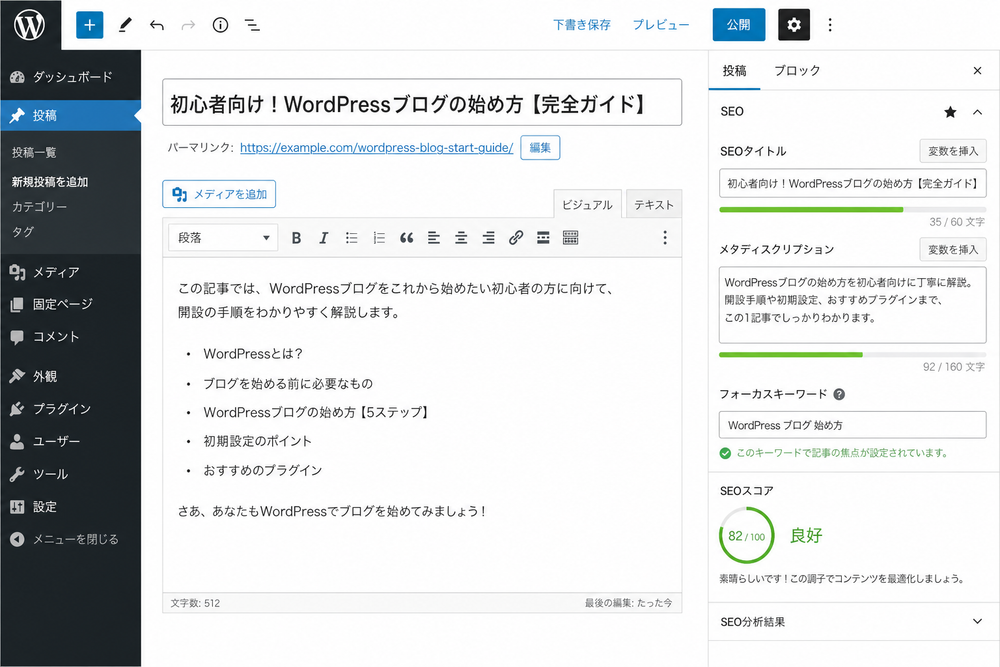Image resolution: width=1000 pixels, height=667 pixels.
Task: Open the block inserter plus button
Action: [89, 25]
